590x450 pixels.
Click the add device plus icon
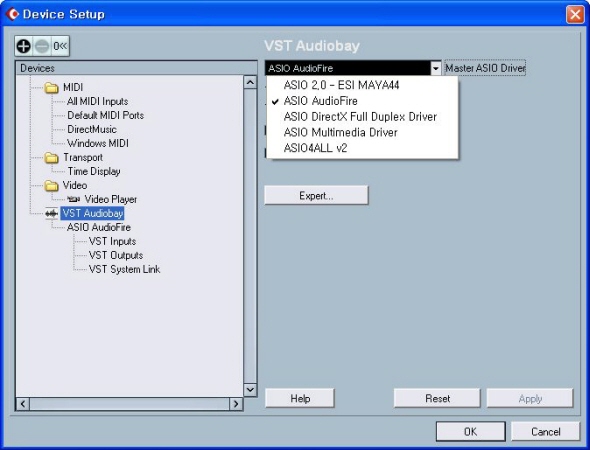[x=24, y=46]
